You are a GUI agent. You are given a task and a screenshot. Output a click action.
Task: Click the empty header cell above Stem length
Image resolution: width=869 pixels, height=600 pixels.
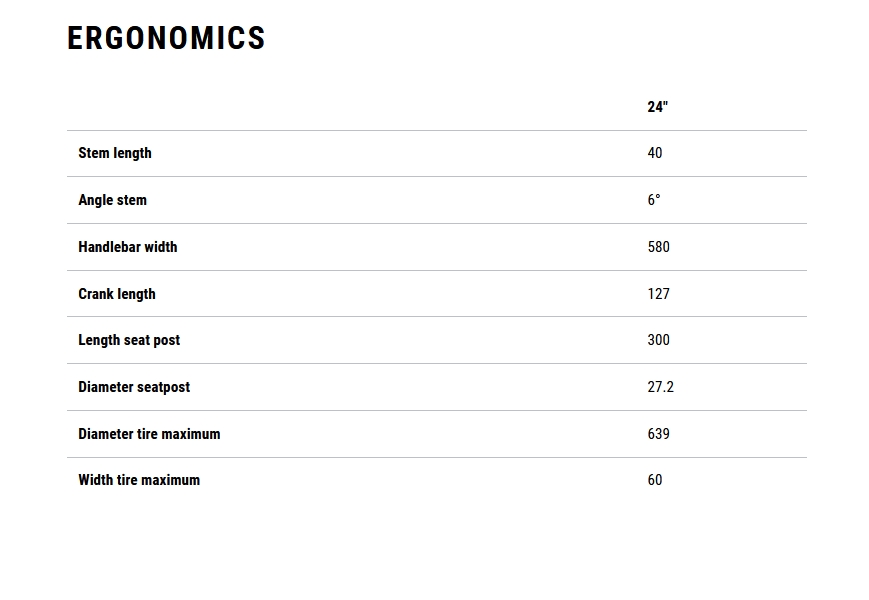click(300, 107)
